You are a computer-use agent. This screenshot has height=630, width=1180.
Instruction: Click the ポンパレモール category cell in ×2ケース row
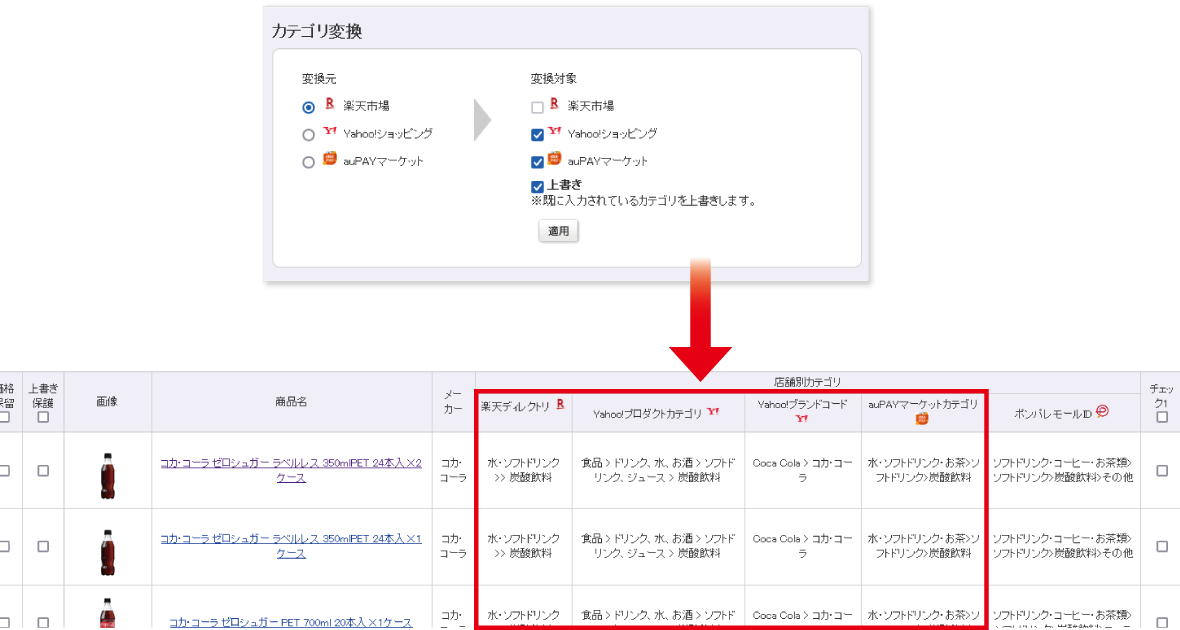coord(1063,470)
